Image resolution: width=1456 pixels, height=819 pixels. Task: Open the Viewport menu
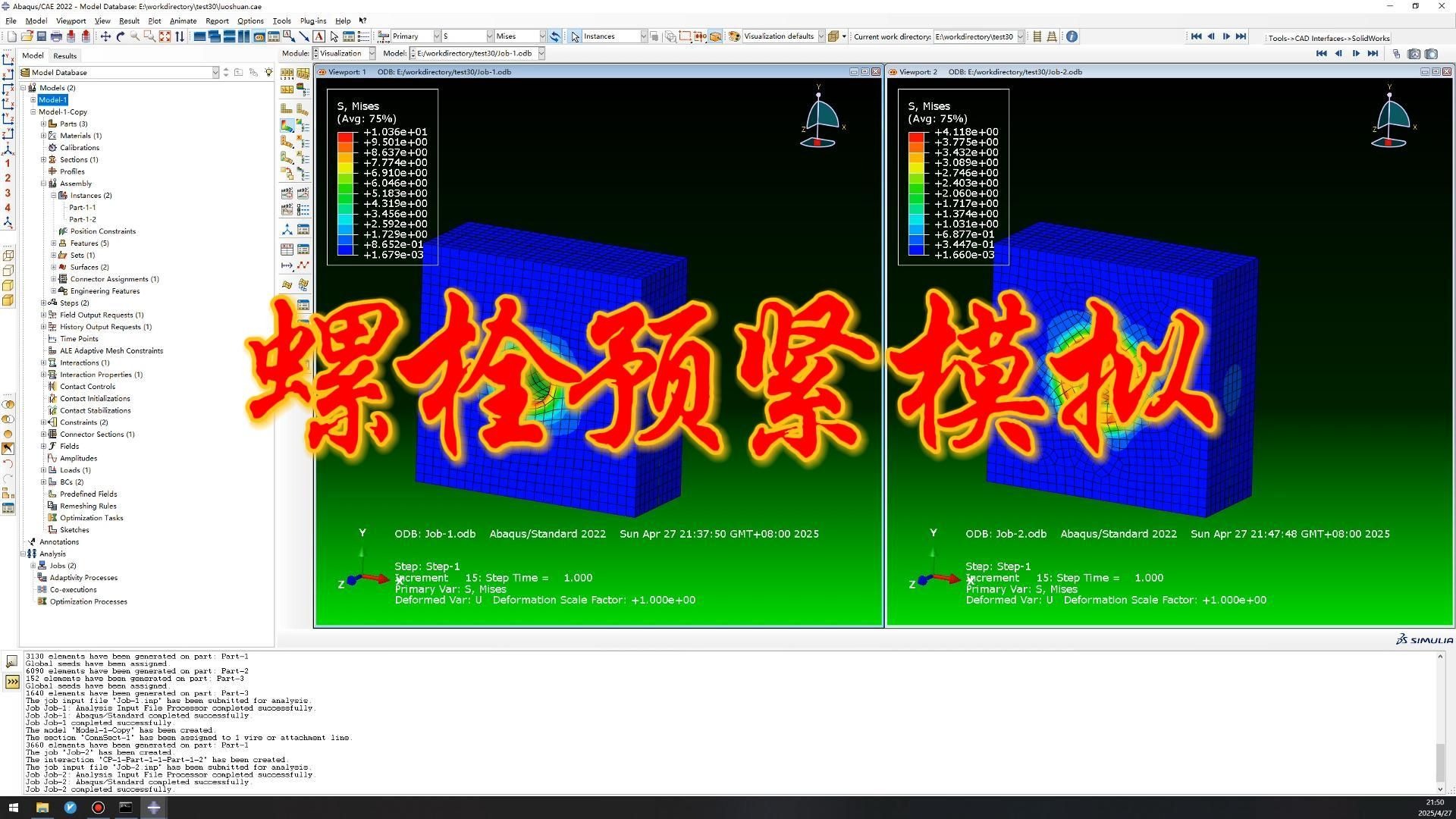pyautogui.click(x=71, y=21)
